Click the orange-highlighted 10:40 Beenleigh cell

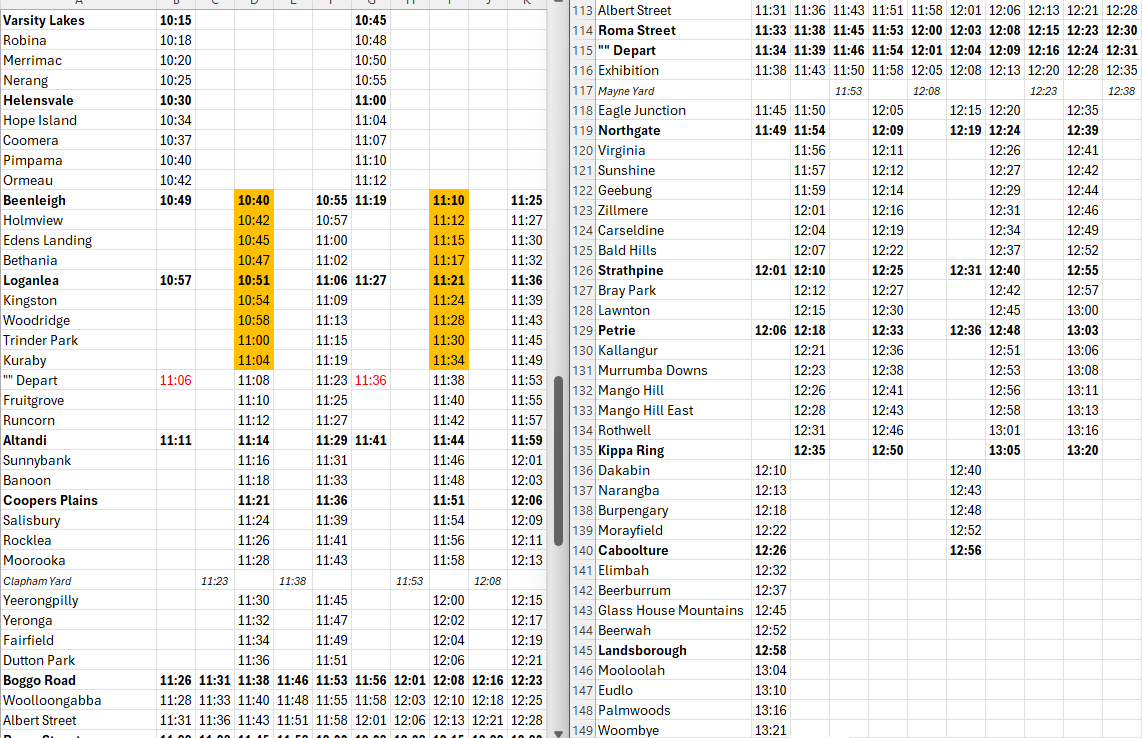click(x=254, y=200)
